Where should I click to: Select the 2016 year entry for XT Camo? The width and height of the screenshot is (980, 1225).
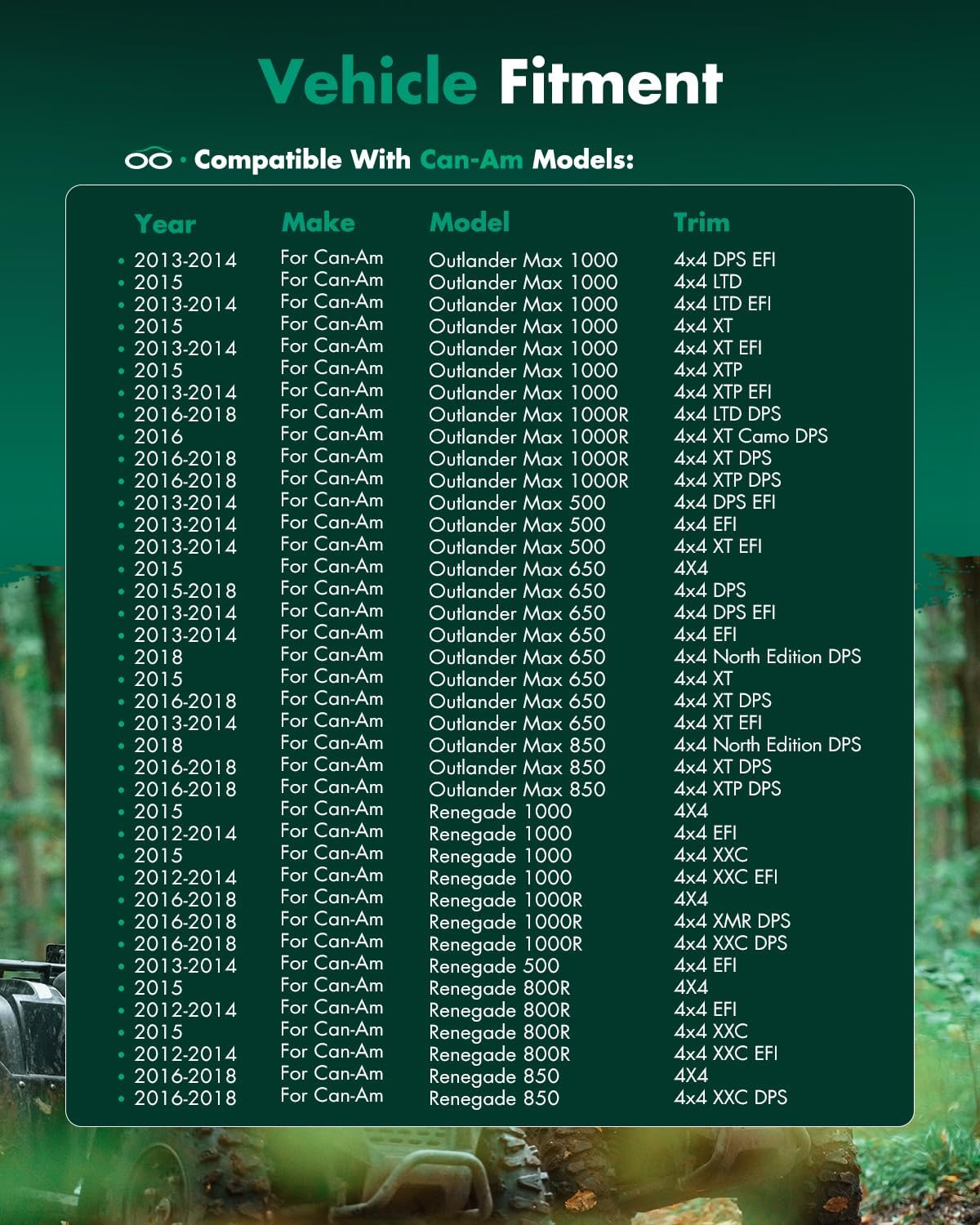click(x=158, y=436)
